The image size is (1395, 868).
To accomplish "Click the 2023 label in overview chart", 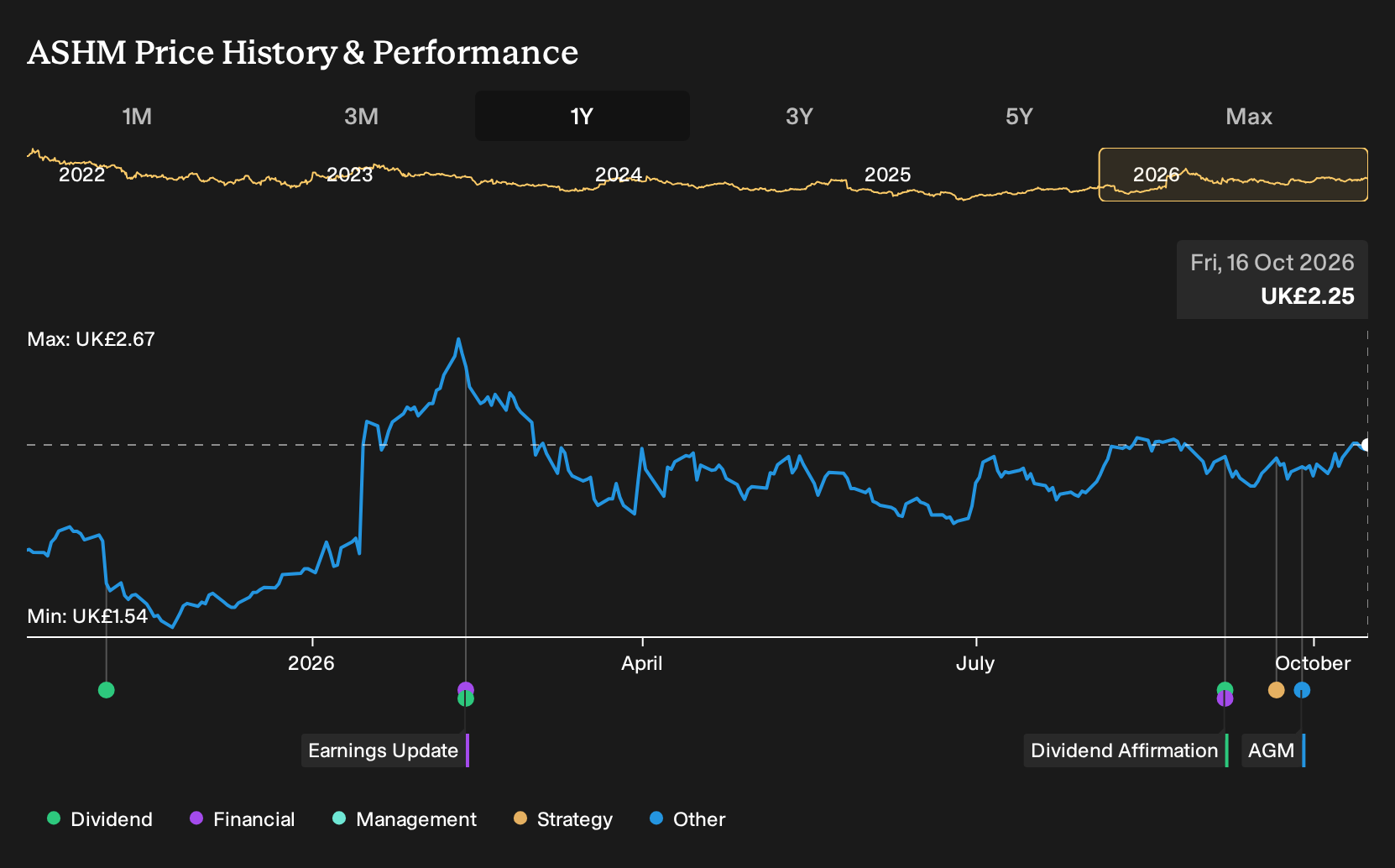I will coord(349,175).
